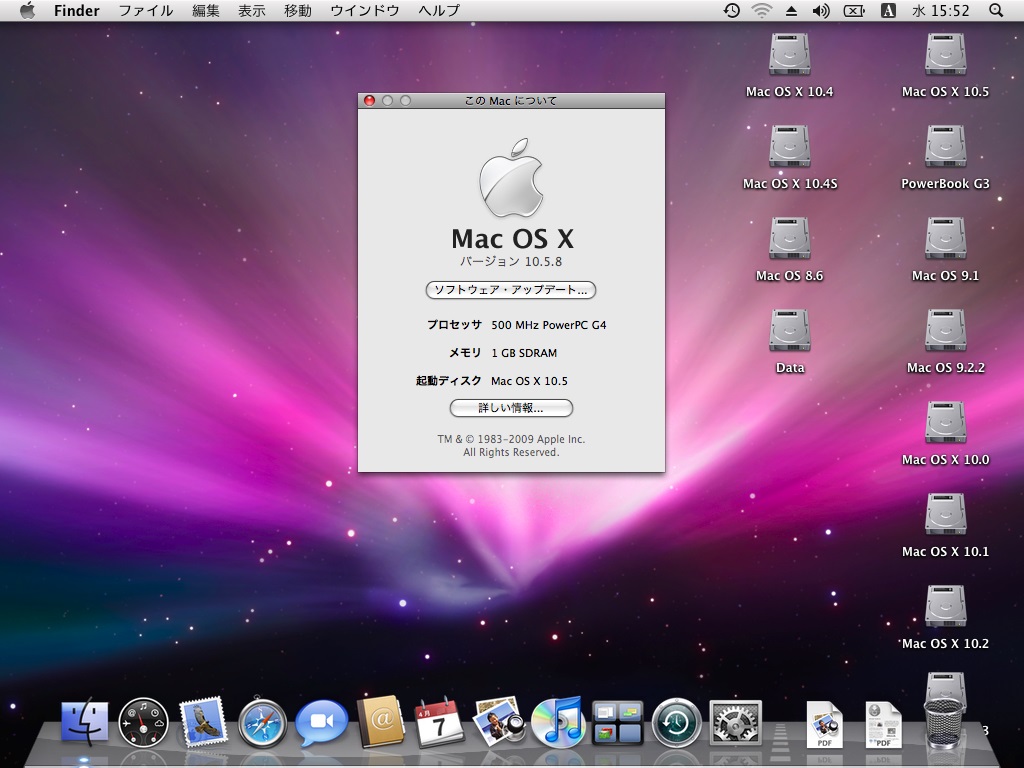Open Time Machine menu bar icon
Image resolution: width=1024 pixels, height=768 pixels.
(731, 10)
